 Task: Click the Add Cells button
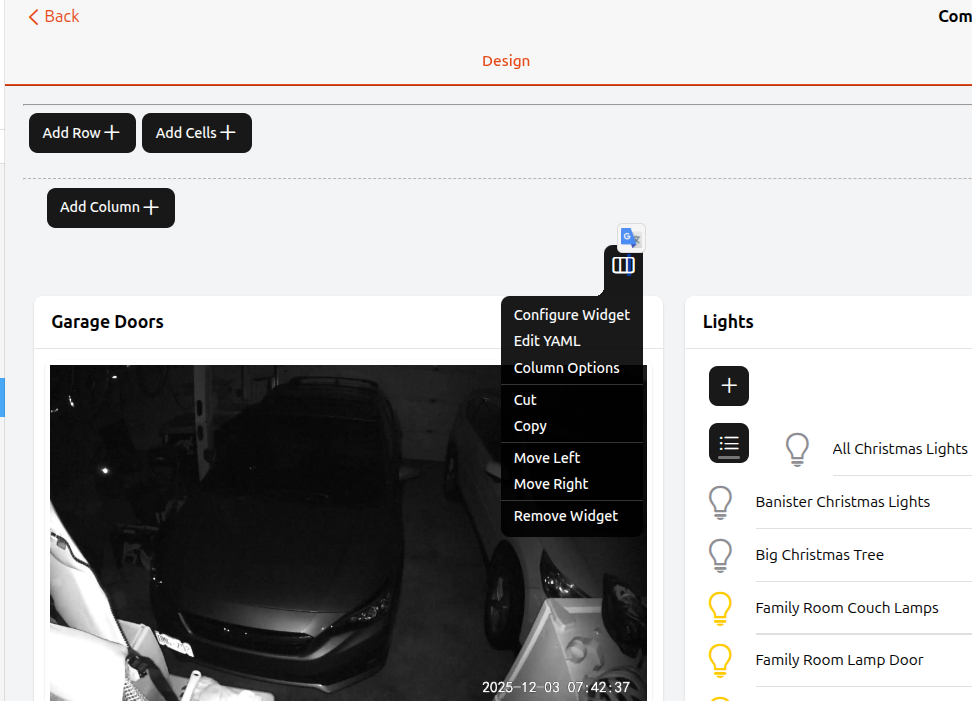197,133
